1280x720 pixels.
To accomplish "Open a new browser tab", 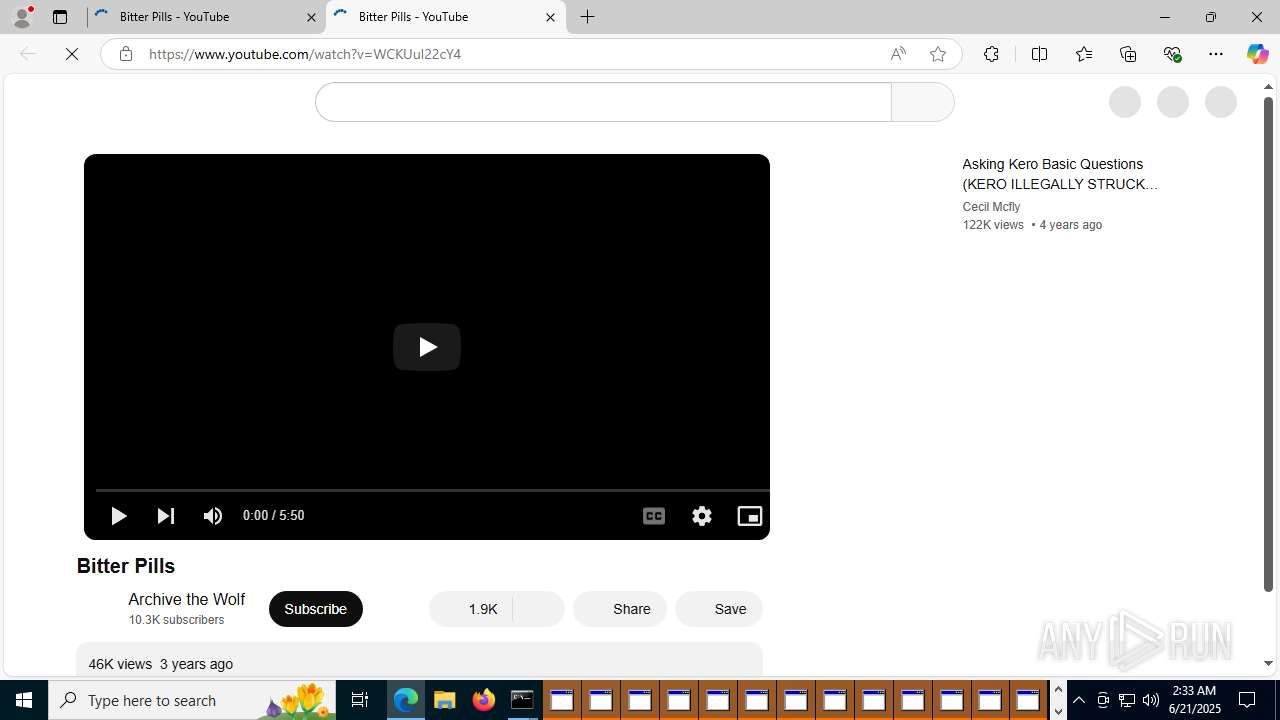I will (x=588, y=17).
